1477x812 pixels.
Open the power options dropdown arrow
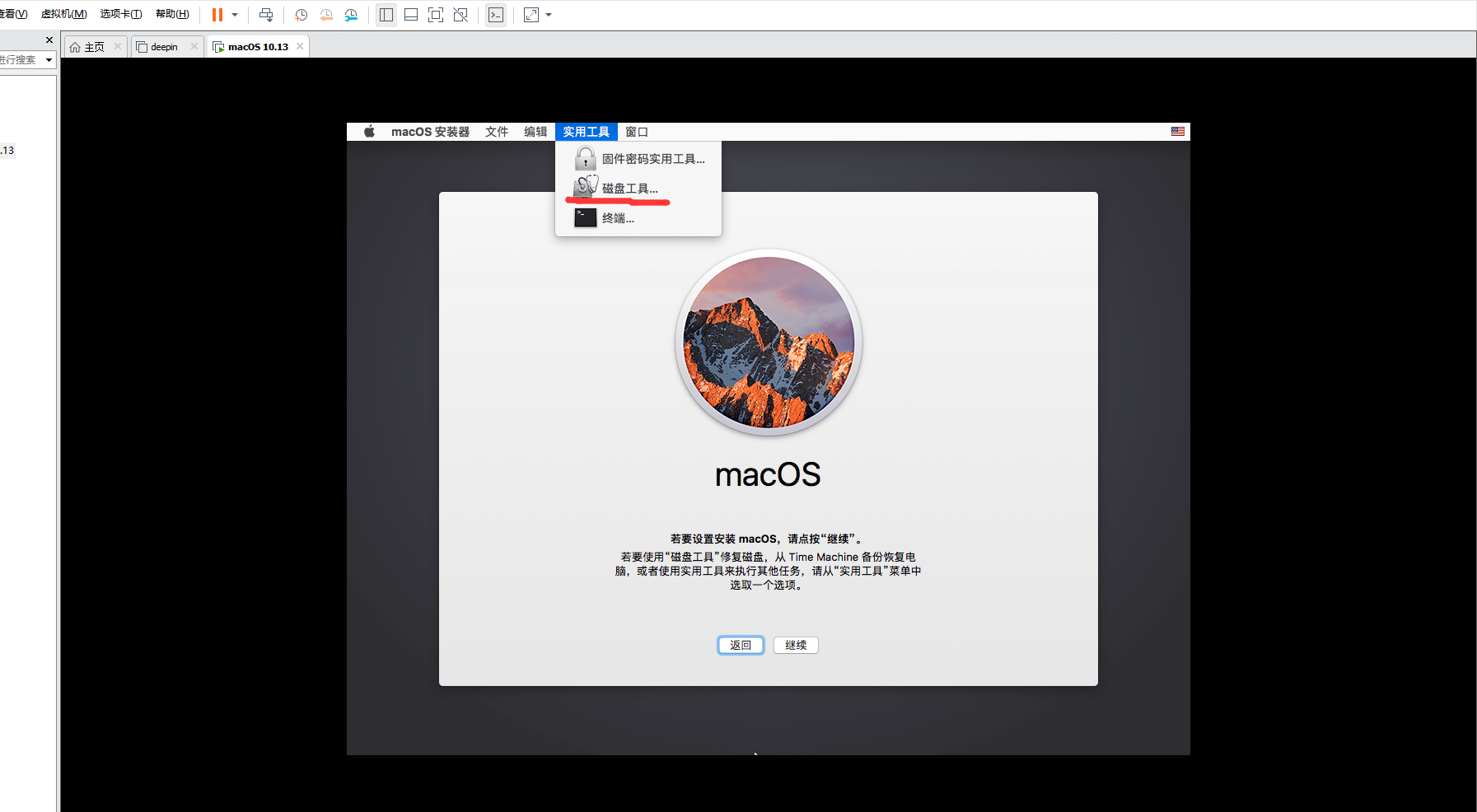point(235,15)
